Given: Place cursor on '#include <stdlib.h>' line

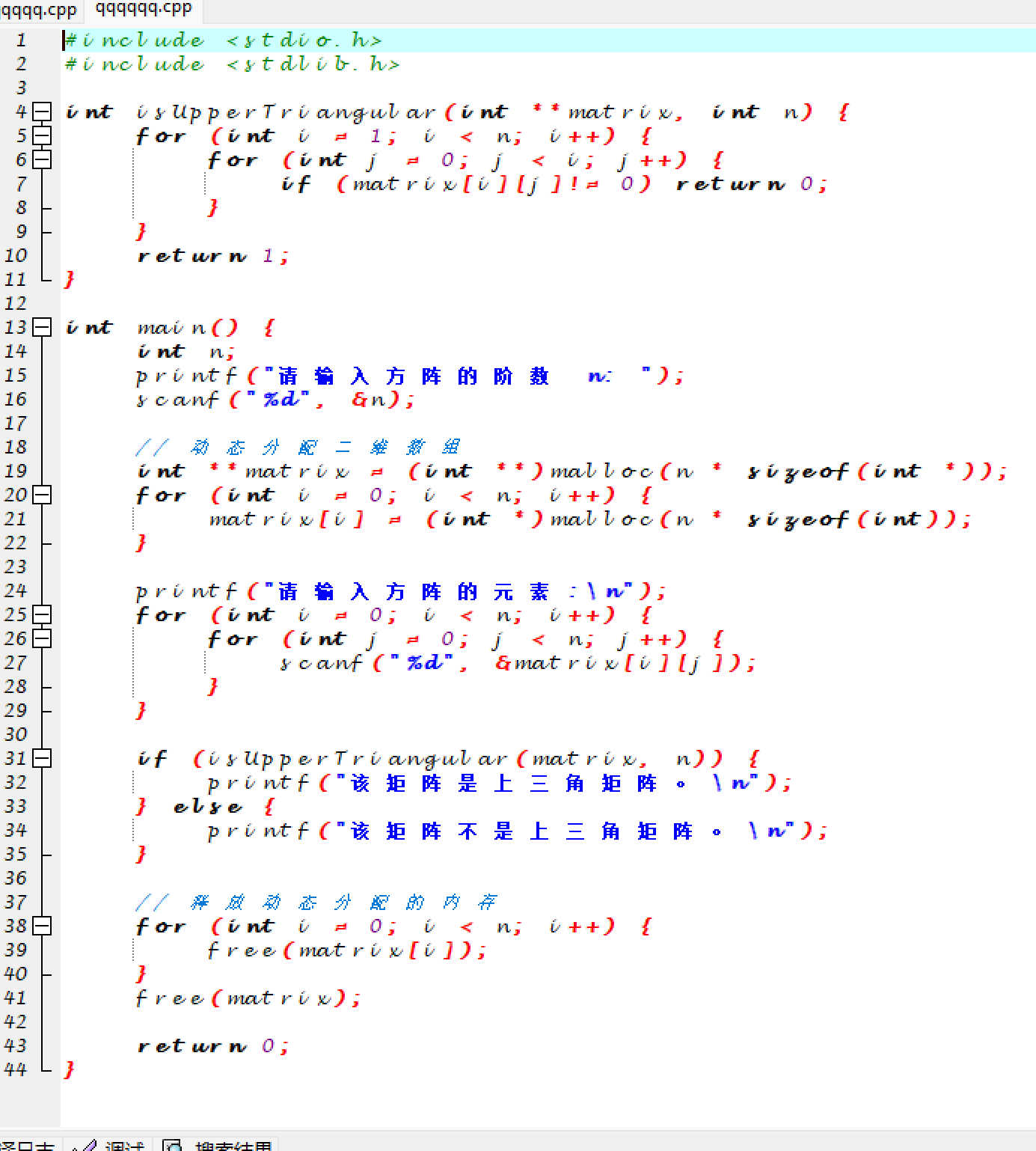Looking at the screenshot, I should (233, 64).
